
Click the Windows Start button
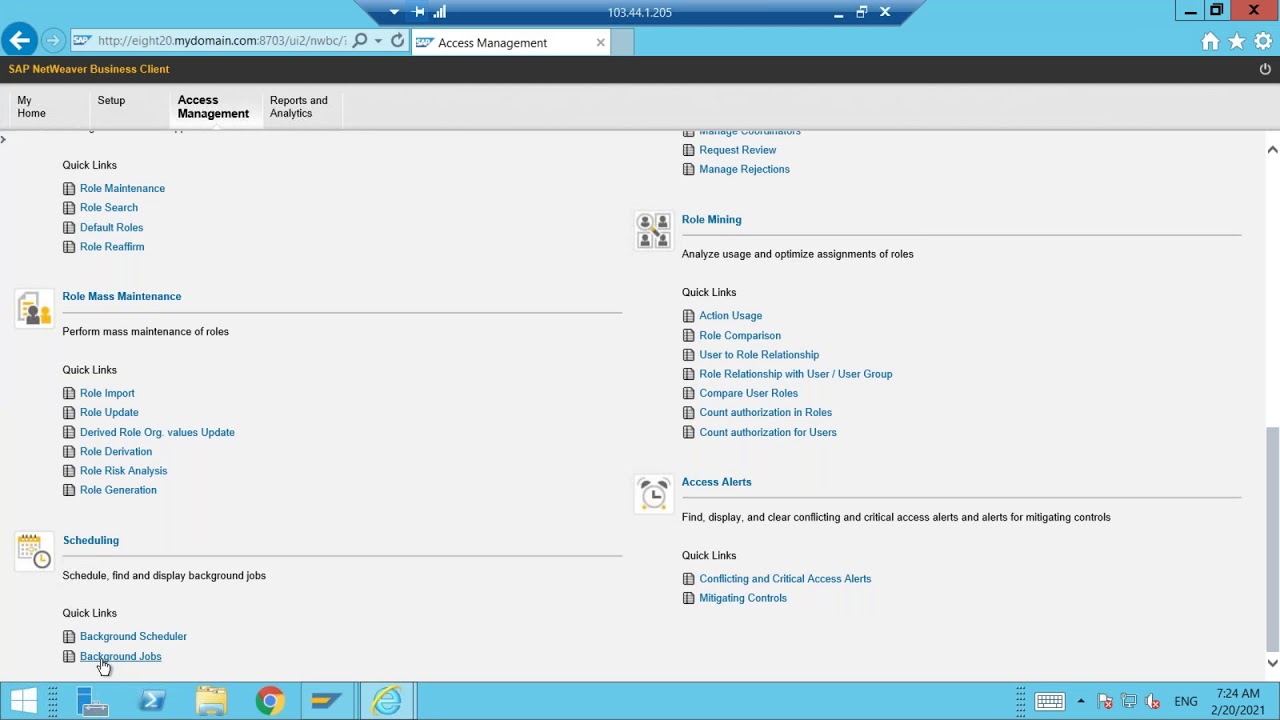(24, 701)
